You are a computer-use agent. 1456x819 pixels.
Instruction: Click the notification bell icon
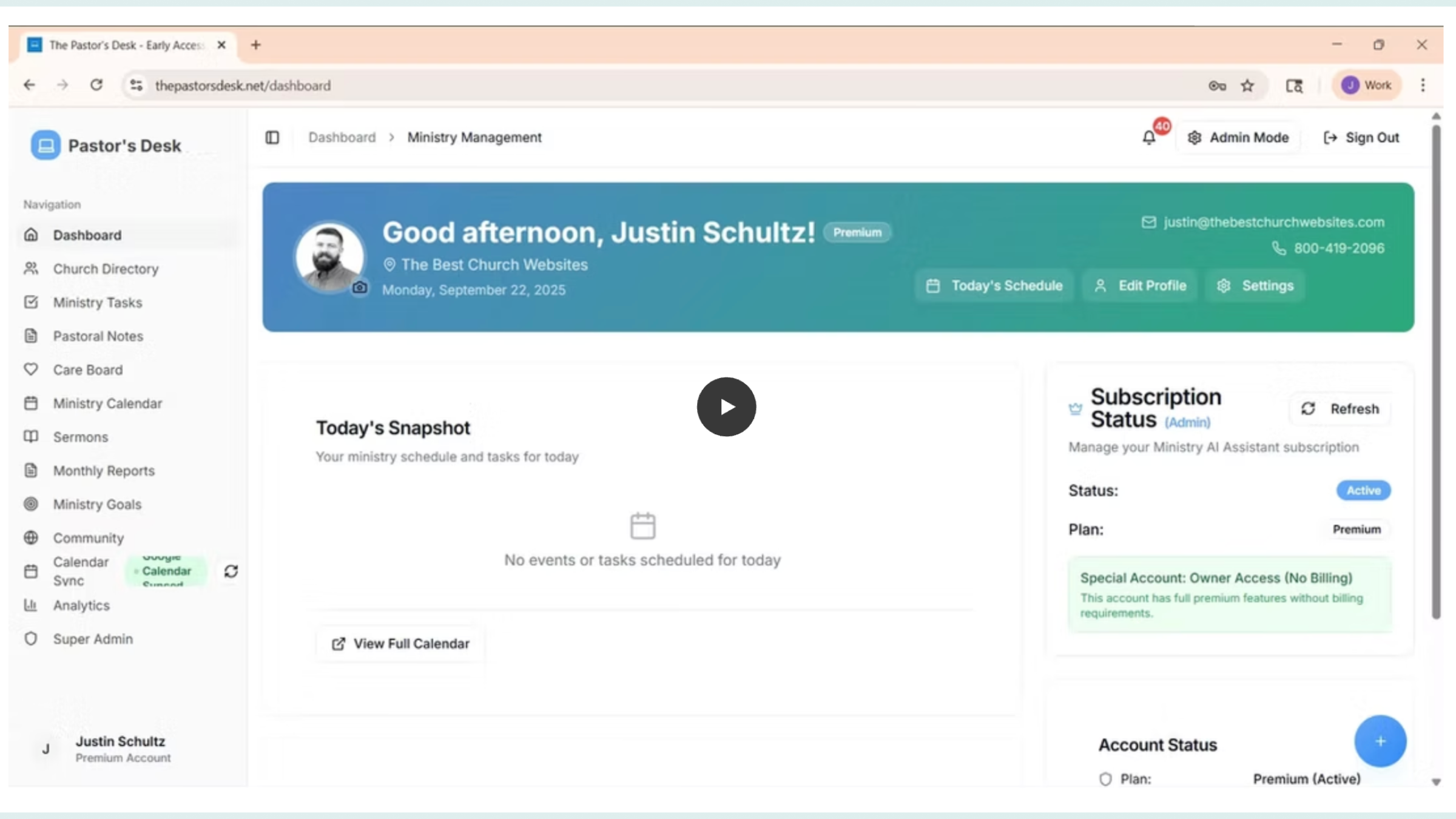point(1149,138)
